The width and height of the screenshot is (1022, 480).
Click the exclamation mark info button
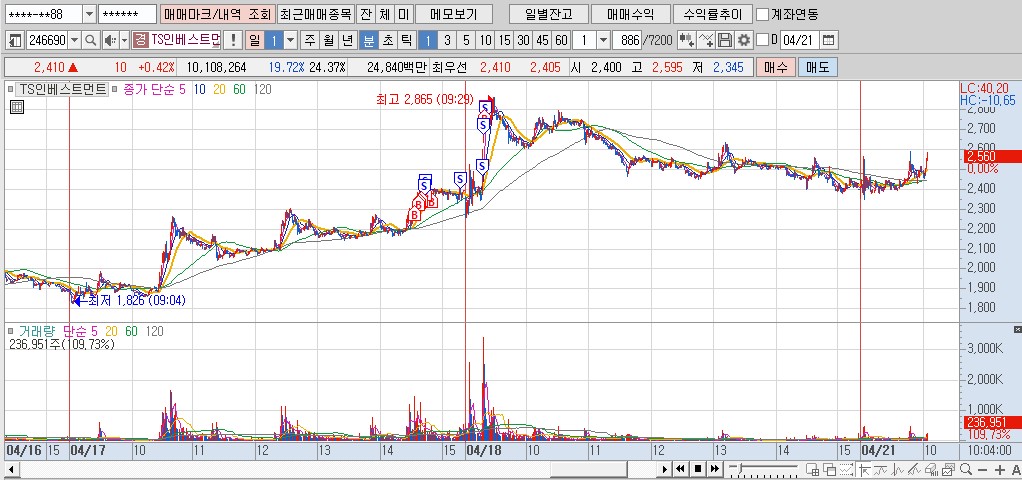click(233, 40)
